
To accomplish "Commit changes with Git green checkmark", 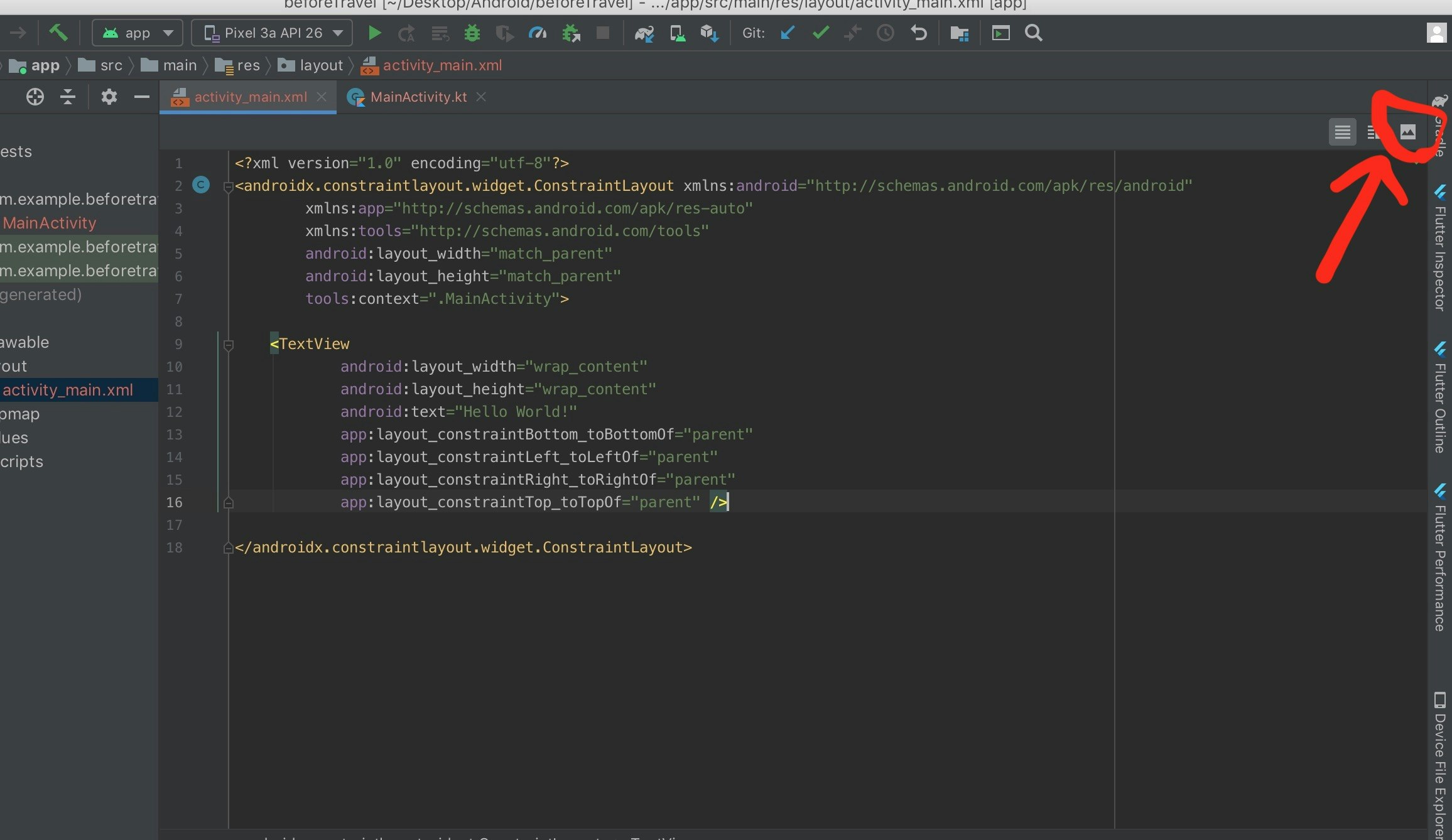I will click(x=820, y=33).
